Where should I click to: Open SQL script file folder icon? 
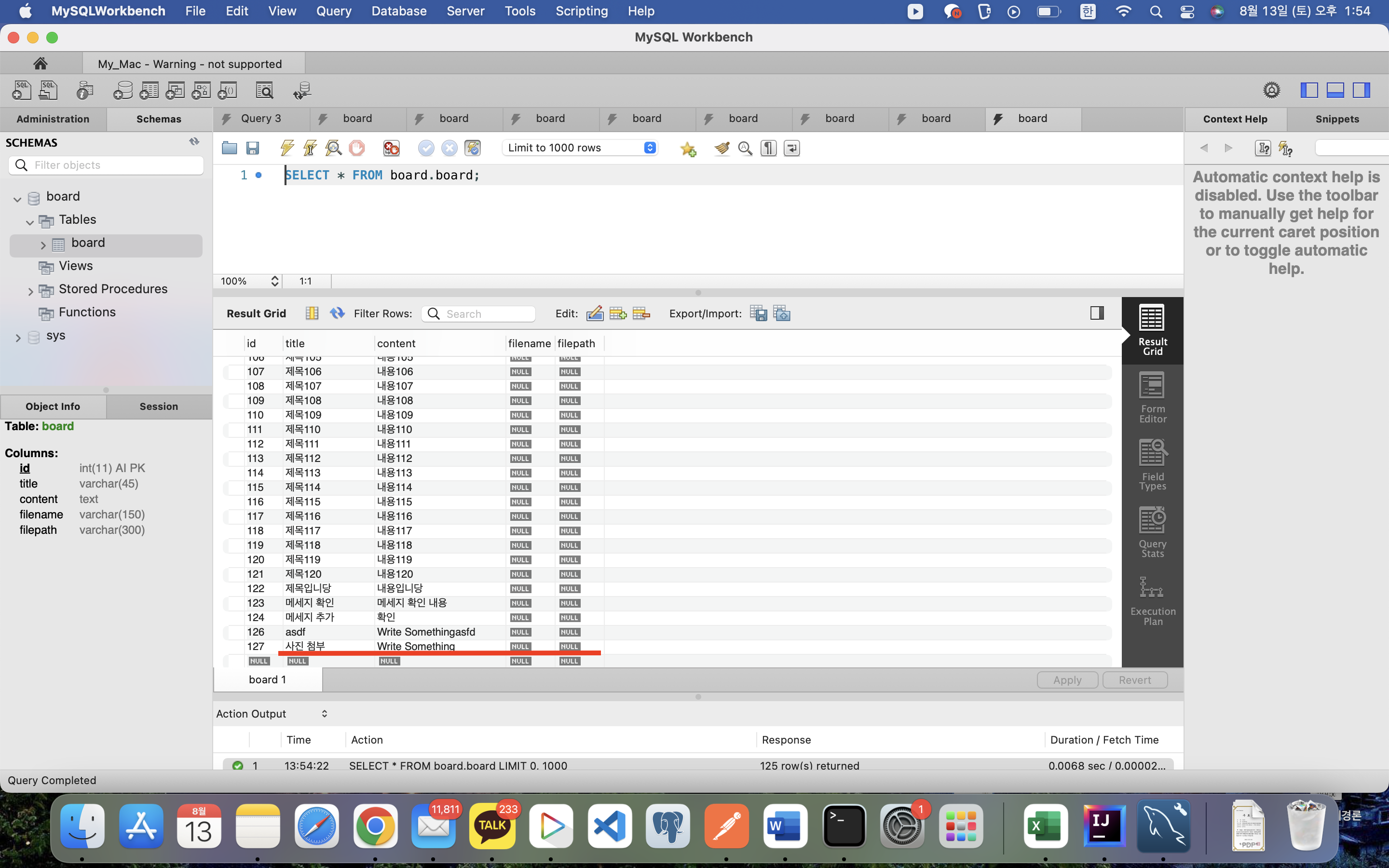229,148
